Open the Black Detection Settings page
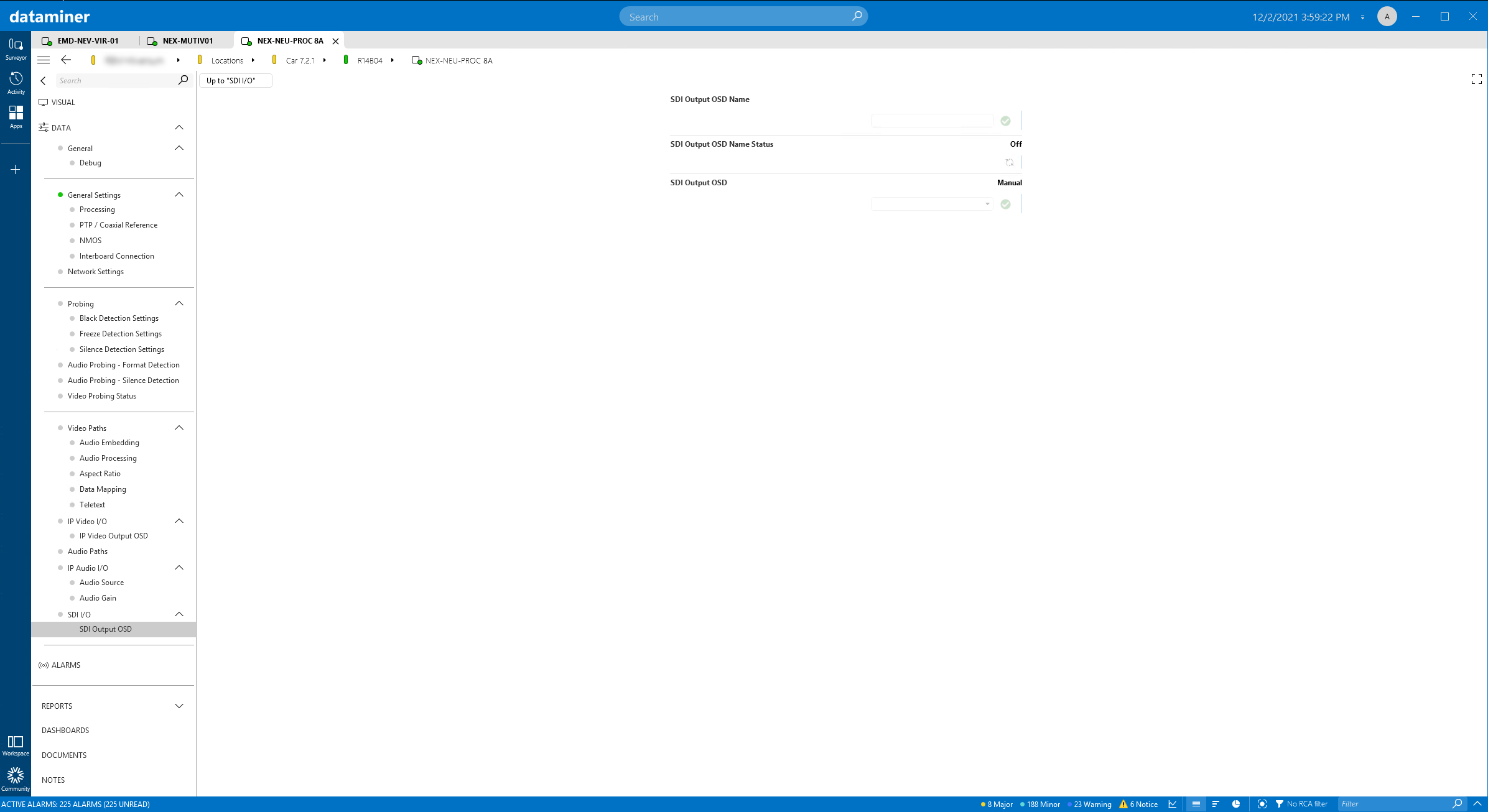Screen dimensions: 1488x812 point(119,318)
